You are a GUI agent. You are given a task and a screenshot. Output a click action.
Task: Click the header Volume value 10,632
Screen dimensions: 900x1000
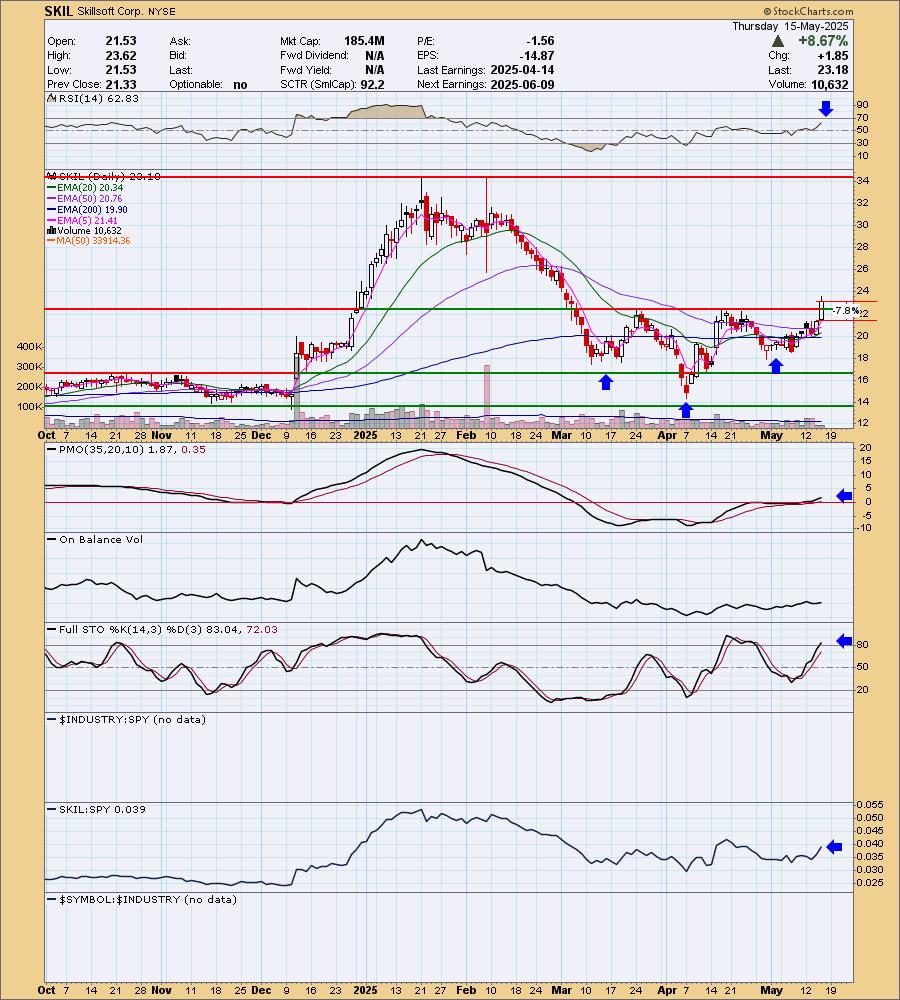click(x=830, y=84)
